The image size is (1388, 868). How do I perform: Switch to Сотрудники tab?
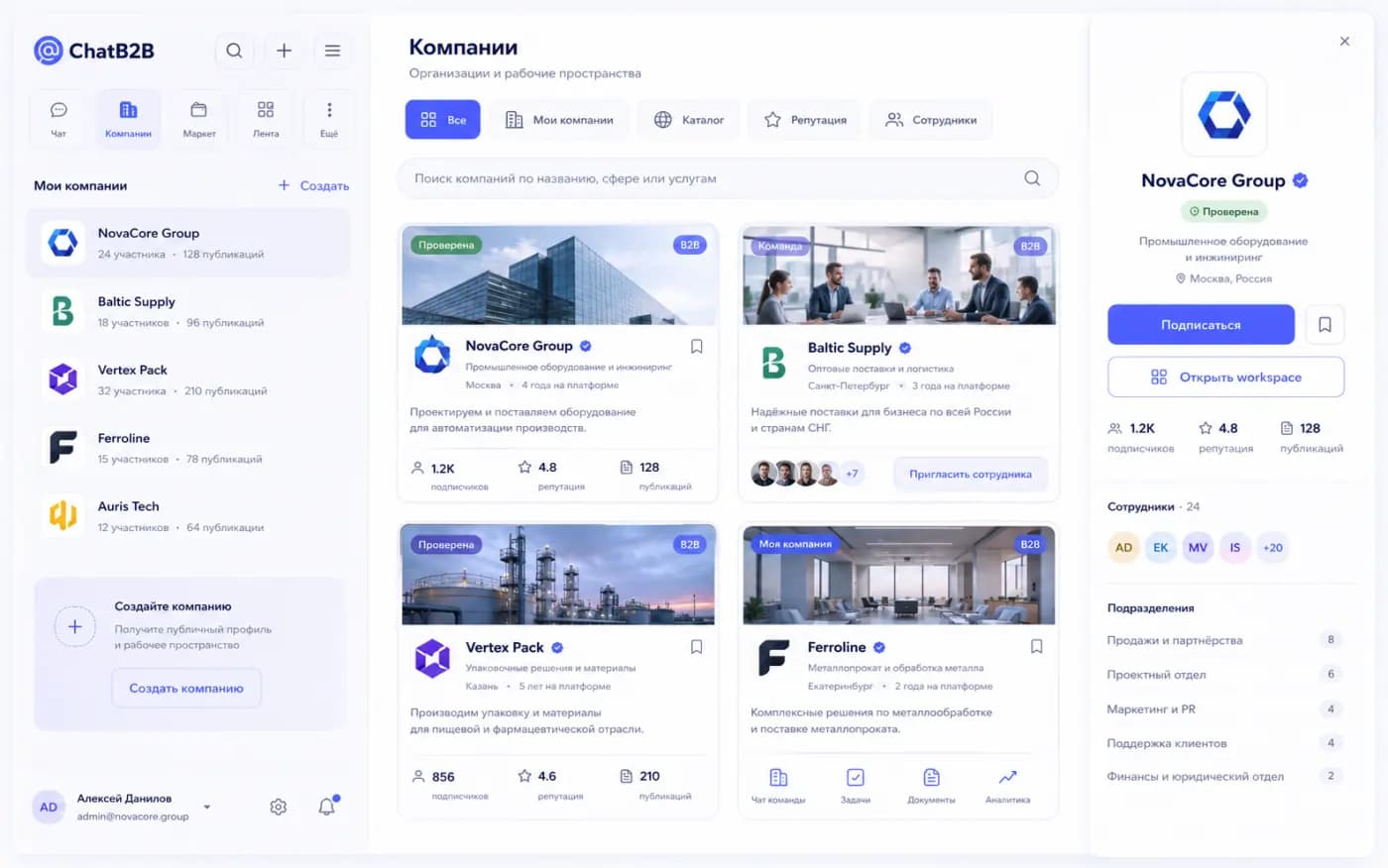pos(931,120)
